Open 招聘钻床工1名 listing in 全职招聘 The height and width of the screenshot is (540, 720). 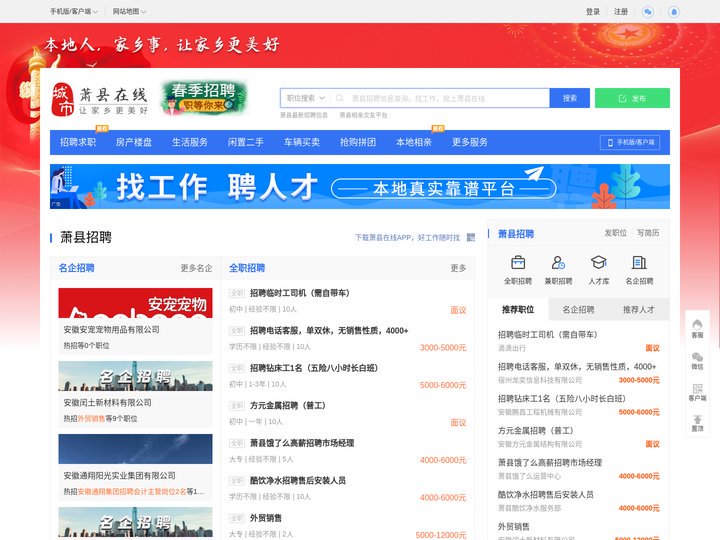coord(314,368)
